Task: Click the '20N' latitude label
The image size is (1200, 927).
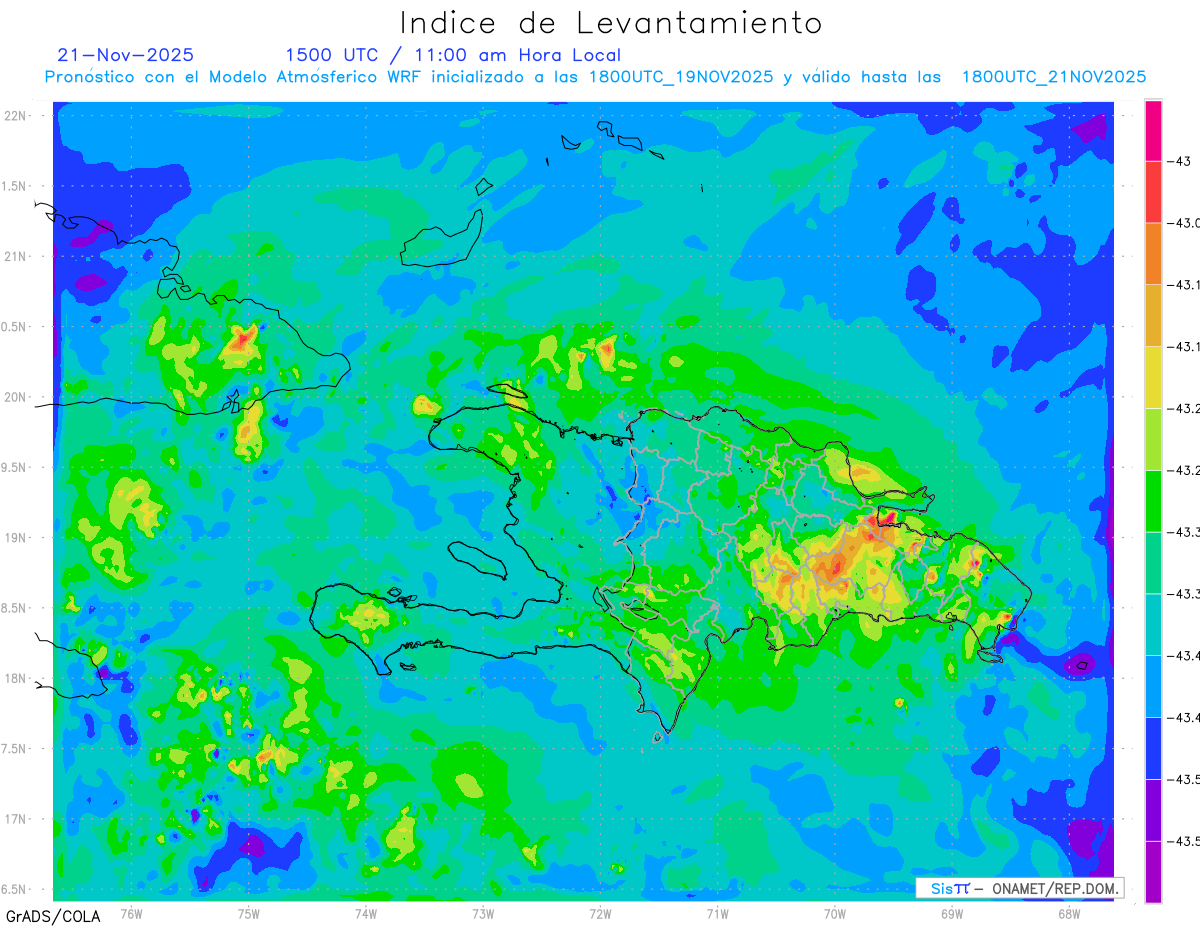Action: pos(17,397)
